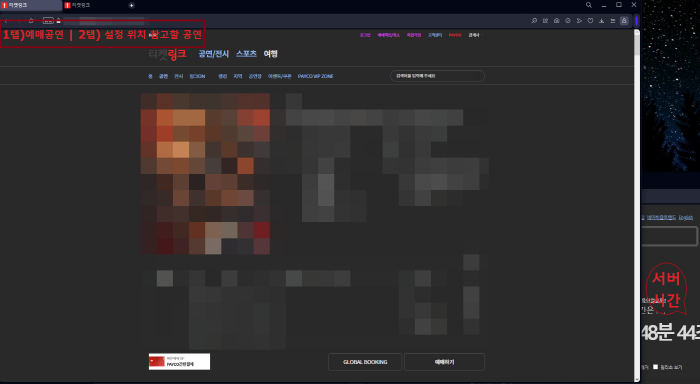Click the 공연 submenu link

coord(163,76)
